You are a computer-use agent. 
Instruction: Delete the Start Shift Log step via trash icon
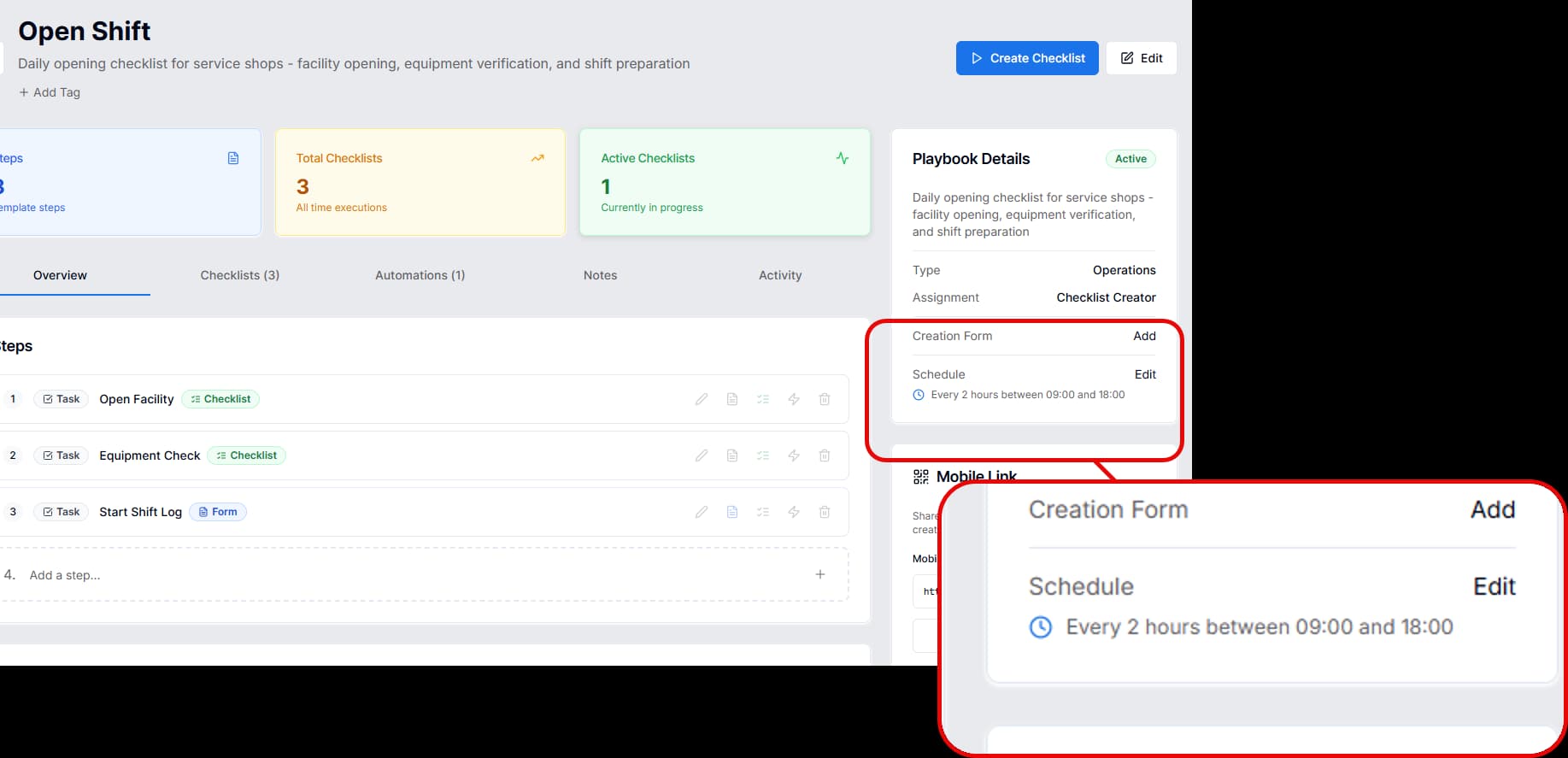(825, 511)
